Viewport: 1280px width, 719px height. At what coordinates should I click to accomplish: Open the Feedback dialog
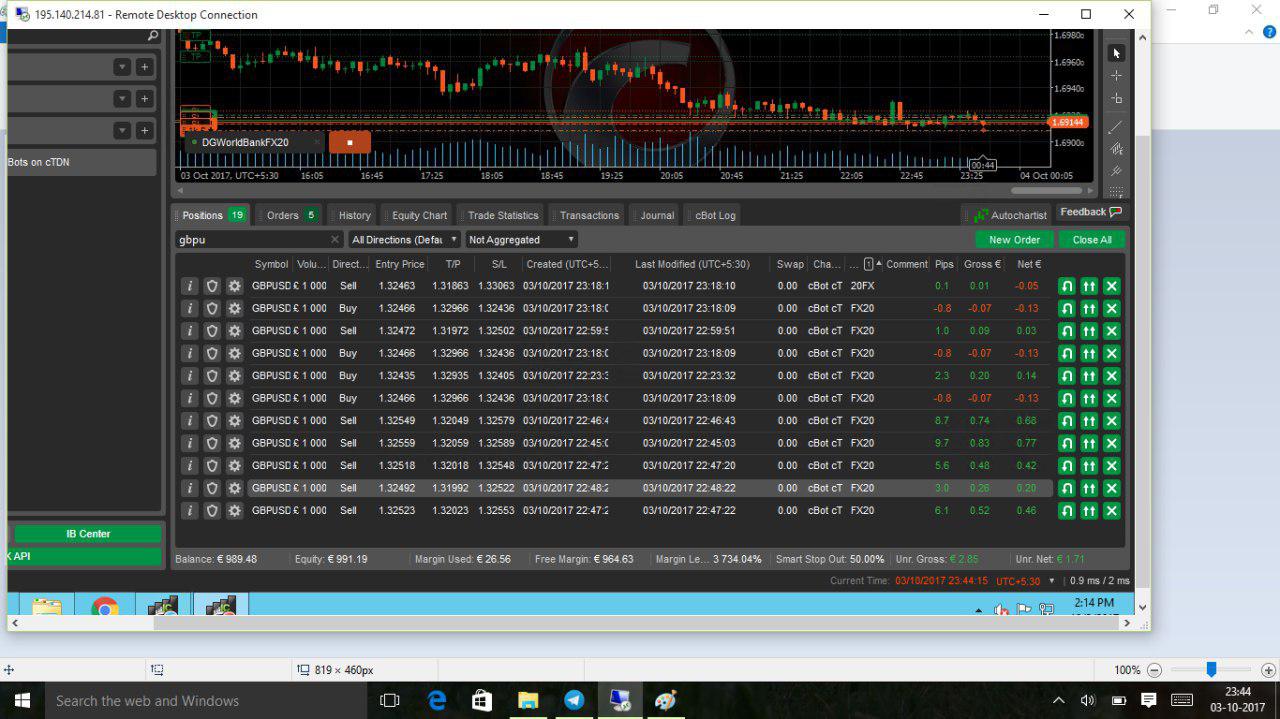click(x=1090, y=212)
